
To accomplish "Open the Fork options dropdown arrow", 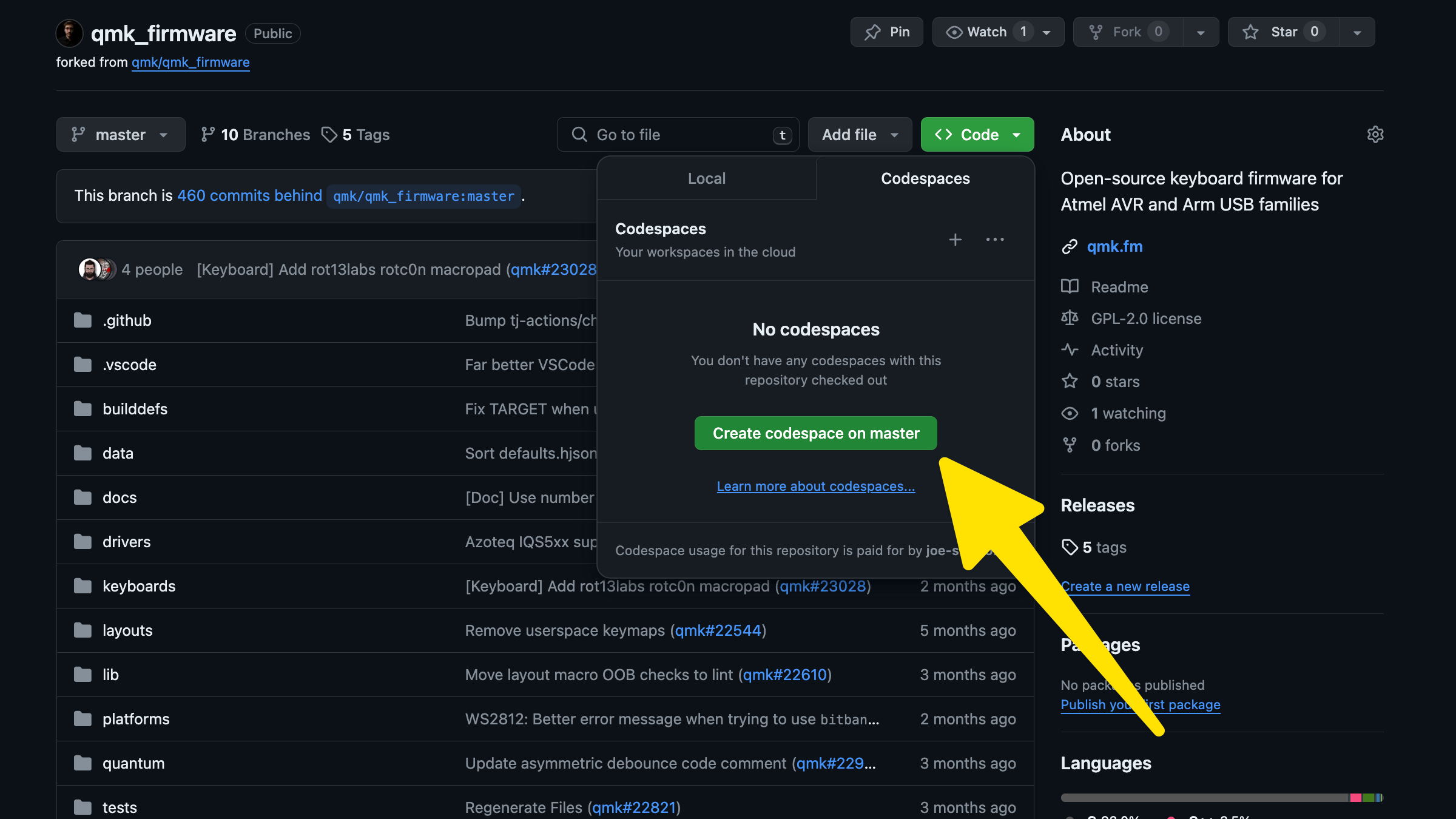I will [x=1201, y=32].
